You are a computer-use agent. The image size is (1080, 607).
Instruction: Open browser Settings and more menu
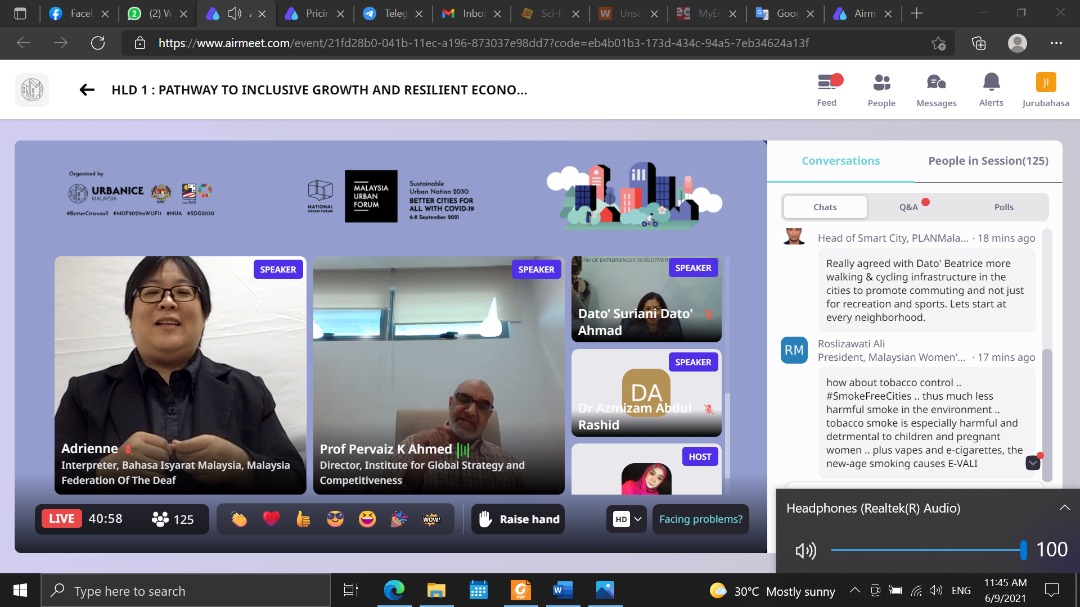tap(1056, 43)
